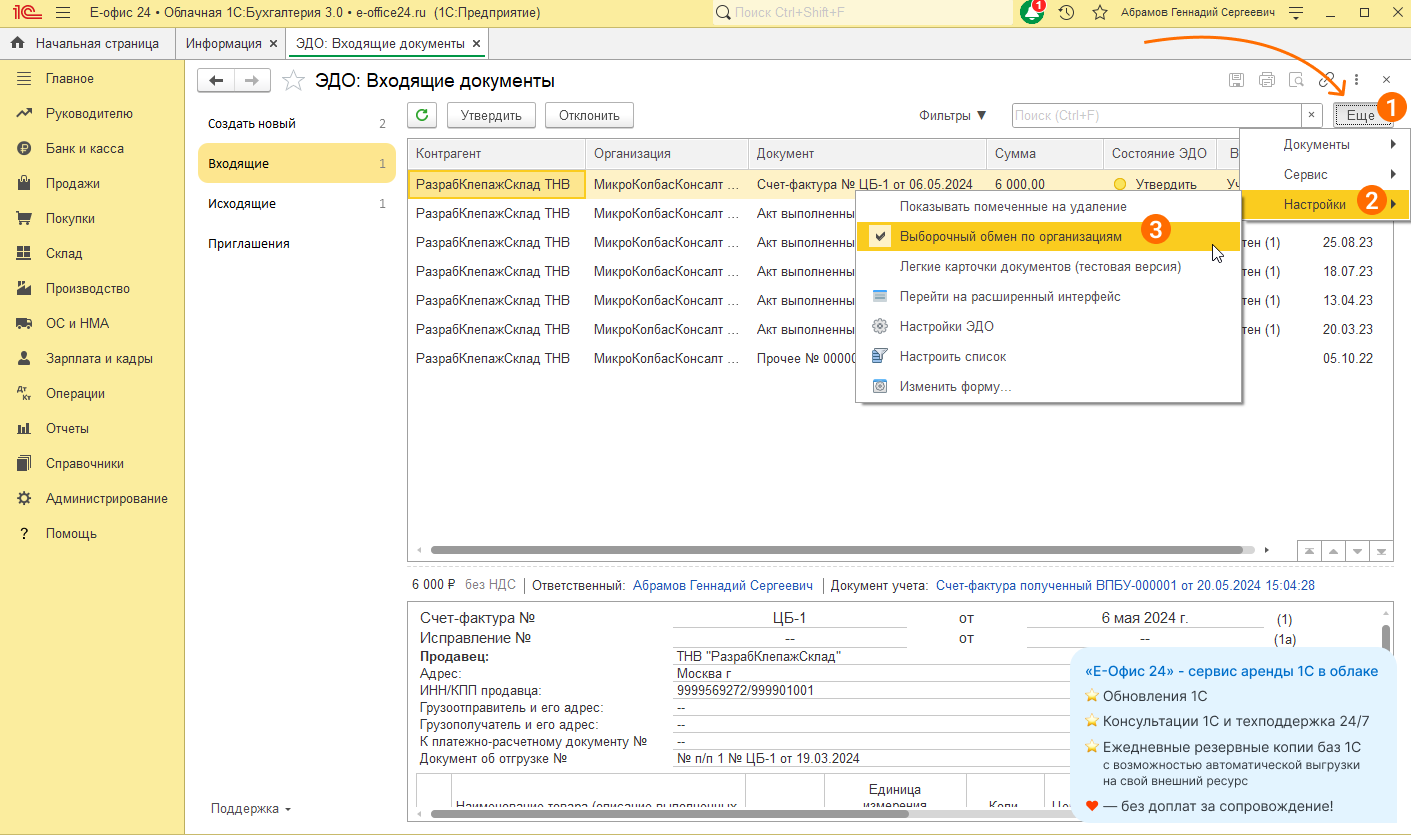This screenshot has height=835, width=1411.
Task: Select Приглашения in the side list
Action: click(x=297, y=243)
